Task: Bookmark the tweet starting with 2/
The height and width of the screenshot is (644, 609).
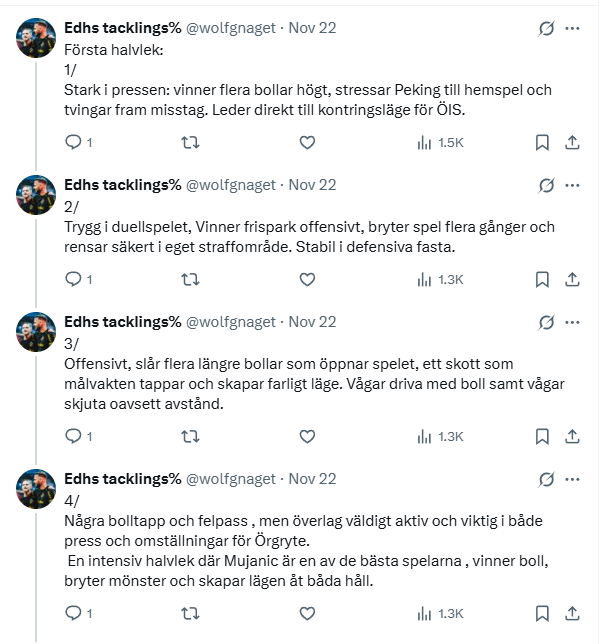Action: click(x=542, y=280)
